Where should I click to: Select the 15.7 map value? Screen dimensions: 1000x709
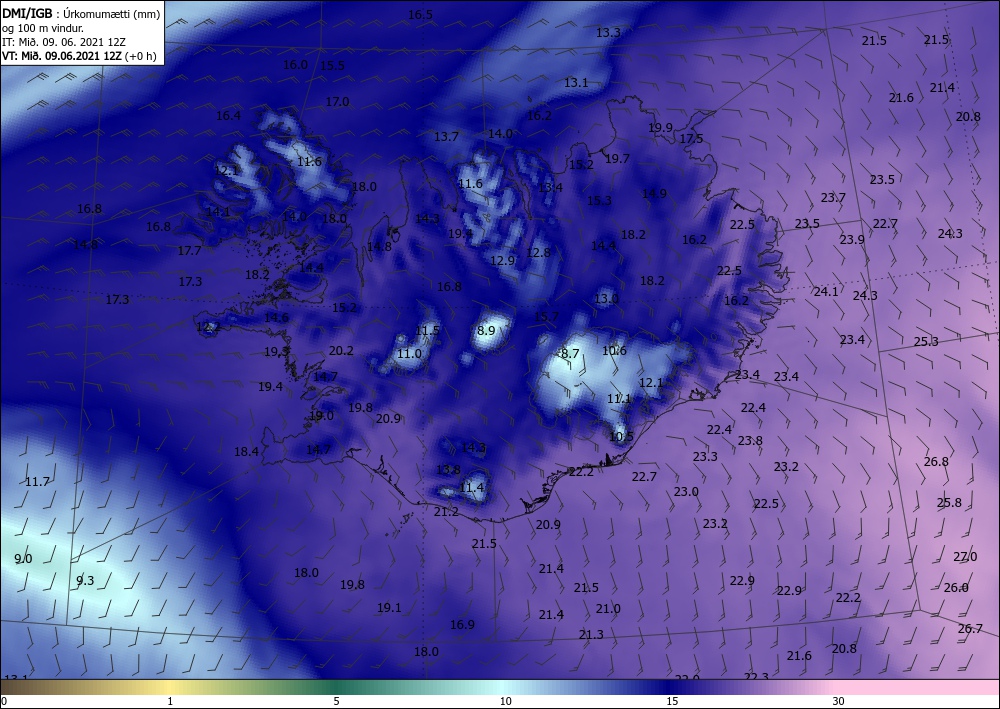[546, 316]
